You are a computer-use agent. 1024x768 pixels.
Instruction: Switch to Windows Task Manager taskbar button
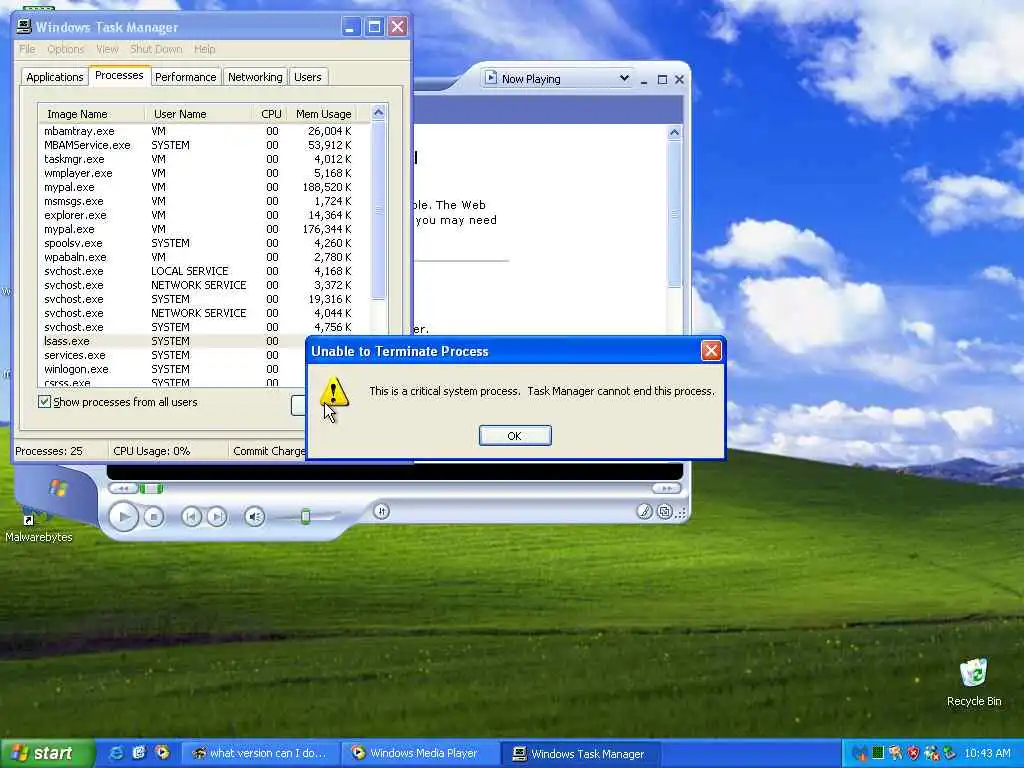(581, 754)
